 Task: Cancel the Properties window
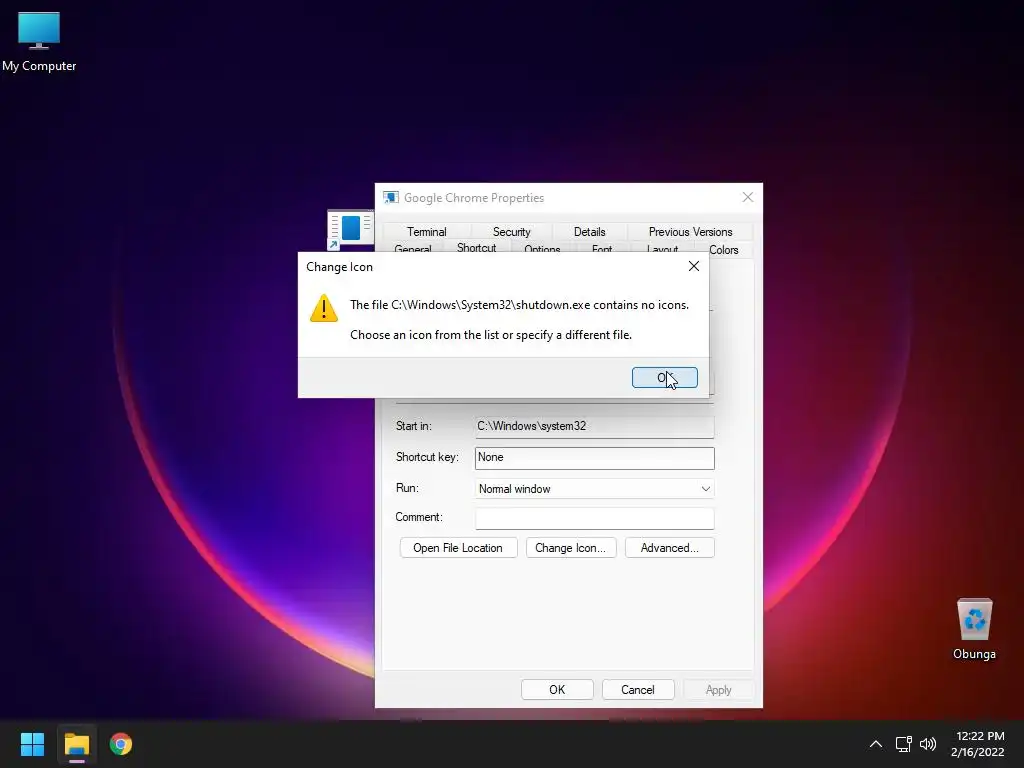tap(638, 690)
